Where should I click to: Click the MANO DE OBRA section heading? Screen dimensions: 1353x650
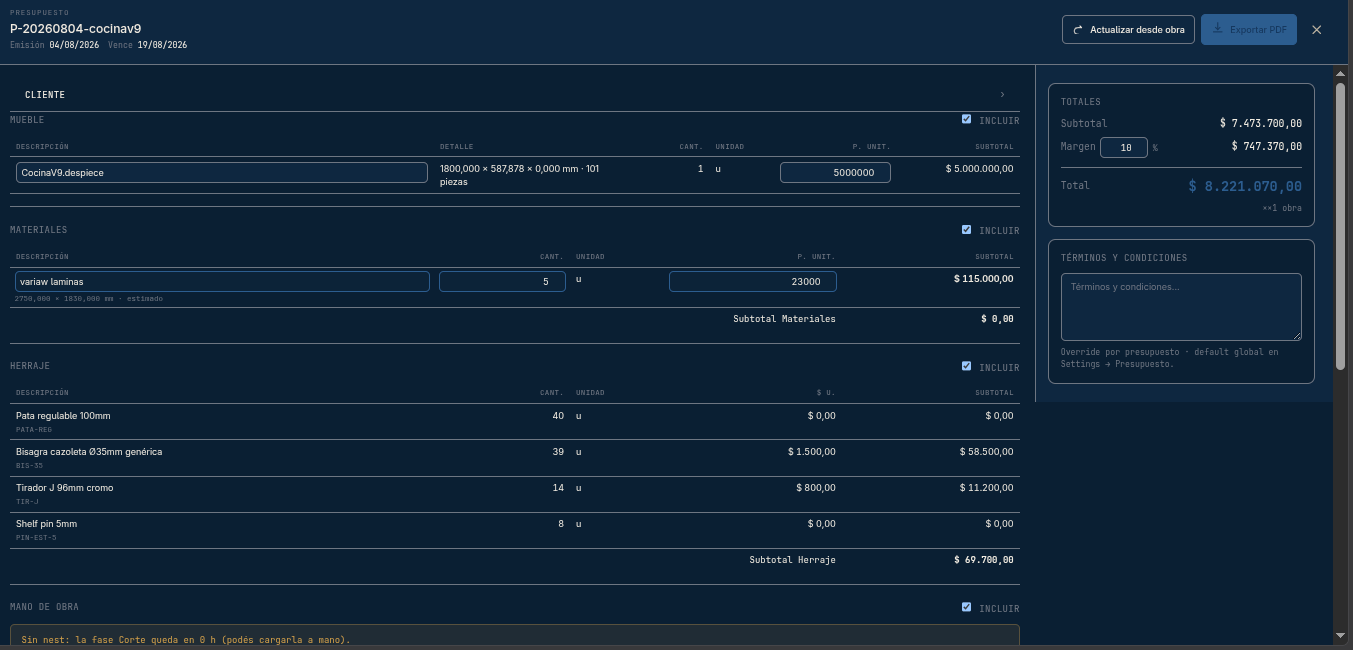coord(44,607)
